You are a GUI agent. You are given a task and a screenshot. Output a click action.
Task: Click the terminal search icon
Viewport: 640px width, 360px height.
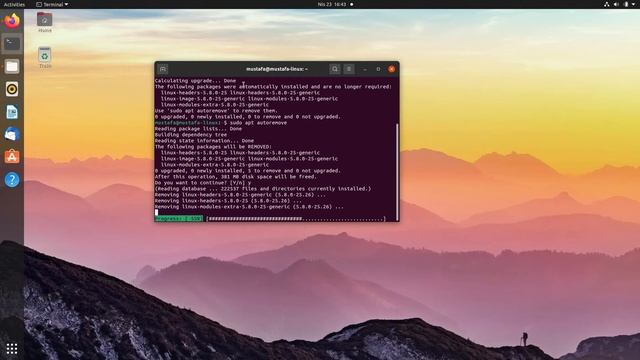pos(335,69)
